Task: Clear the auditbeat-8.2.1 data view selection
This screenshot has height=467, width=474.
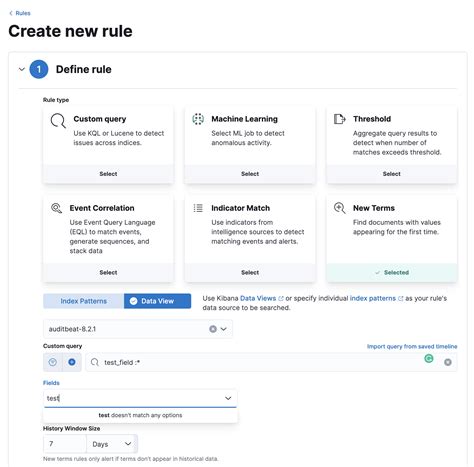Action: click(213, 329)
